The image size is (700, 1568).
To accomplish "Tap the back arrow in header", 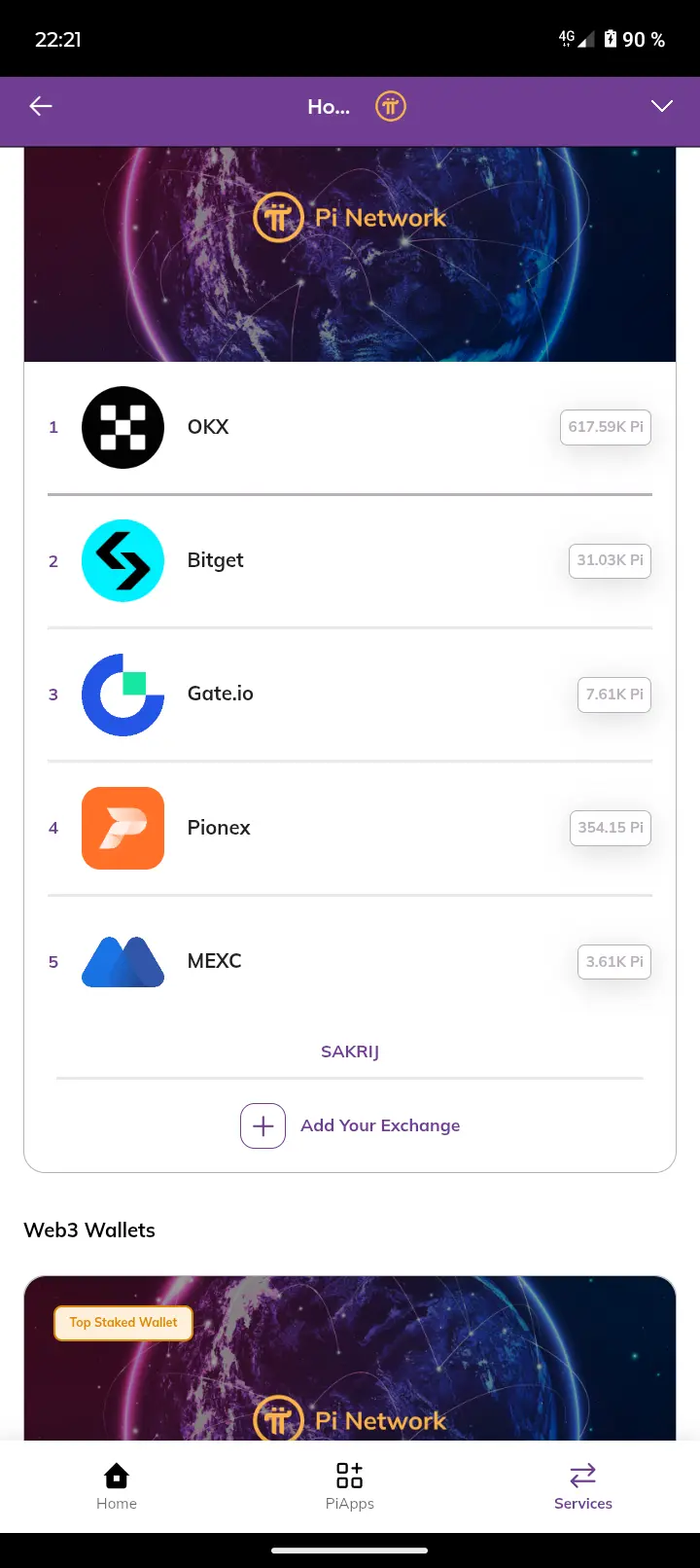I will click(41, 107).
